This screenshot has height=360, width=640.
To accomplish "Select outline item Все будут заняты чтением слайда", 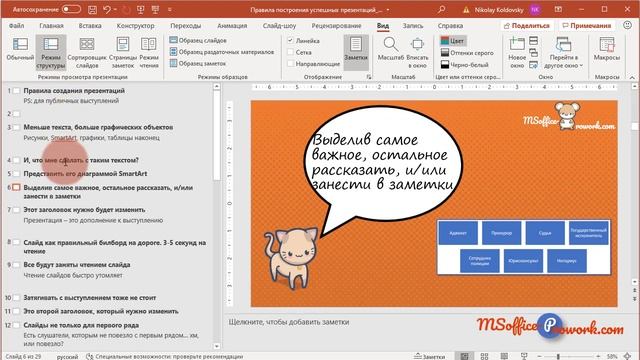I will point(77,264).
